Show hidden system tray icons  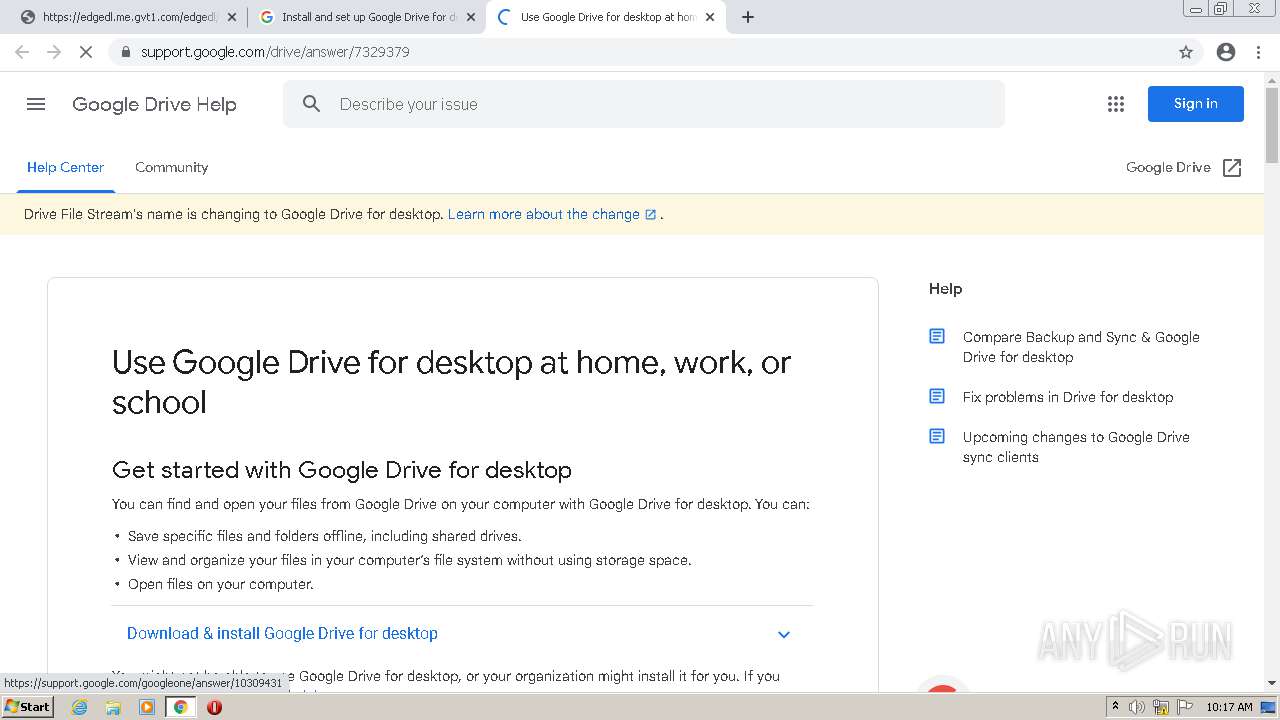[1115, 707]
